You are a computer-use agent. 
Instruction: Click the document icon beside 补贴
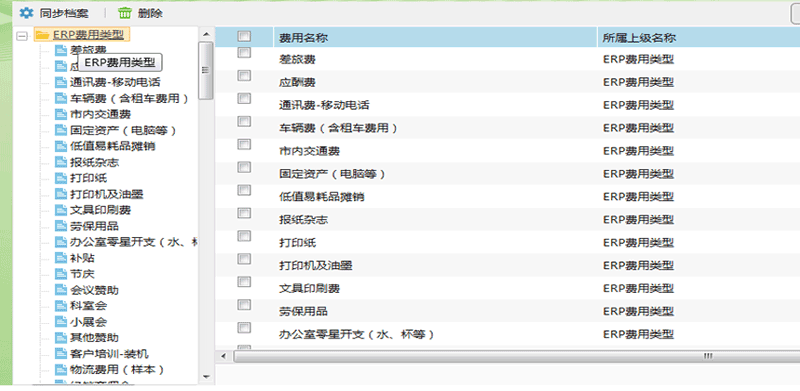click(x=61, y=258)
